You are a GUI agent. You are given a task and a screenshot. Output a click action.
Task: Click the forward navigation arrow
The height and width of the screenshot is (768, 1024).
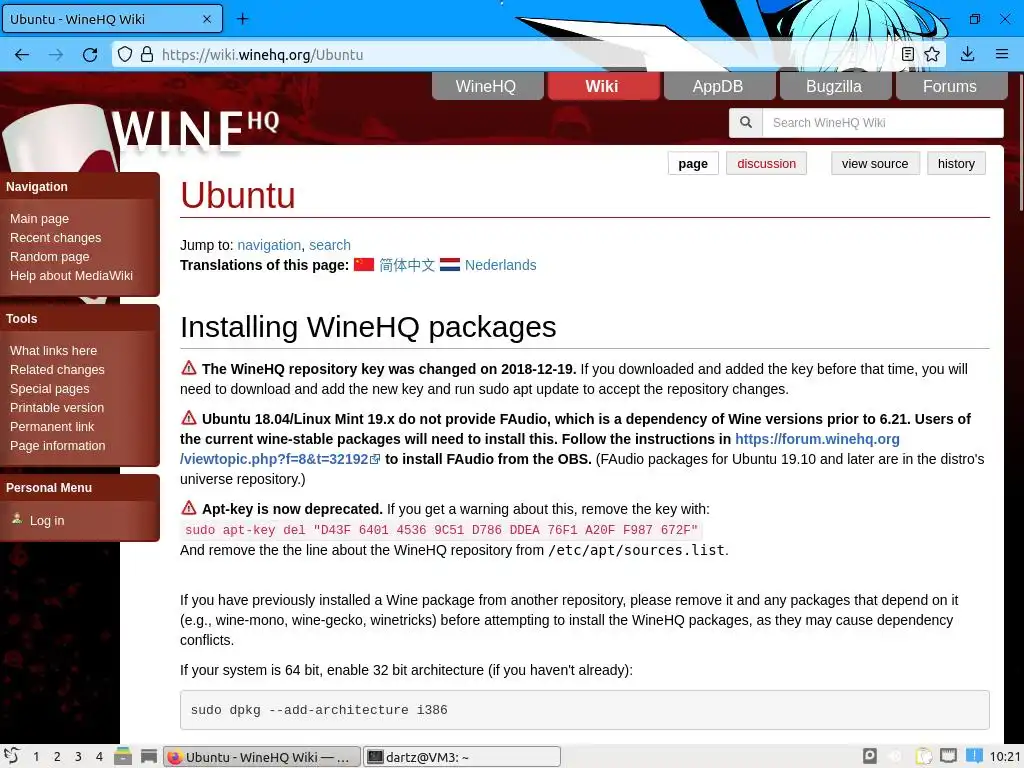pos(56,55)
